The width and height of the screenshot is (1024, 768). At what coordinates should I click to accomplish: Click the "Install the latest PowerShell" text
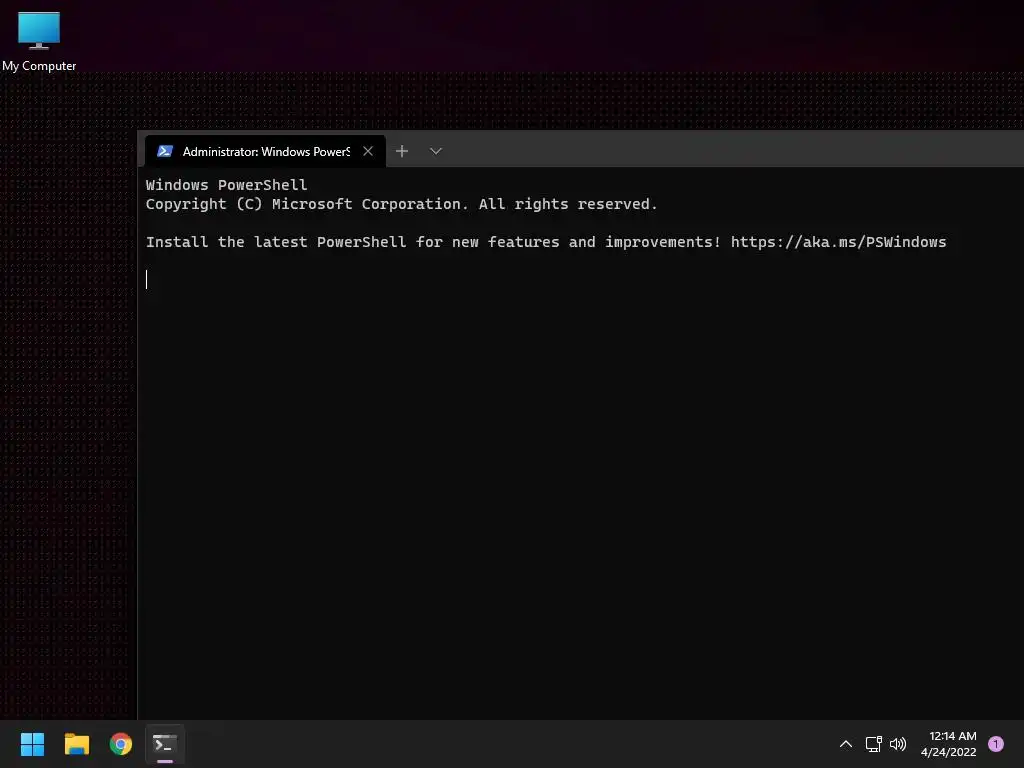point(276,242)
